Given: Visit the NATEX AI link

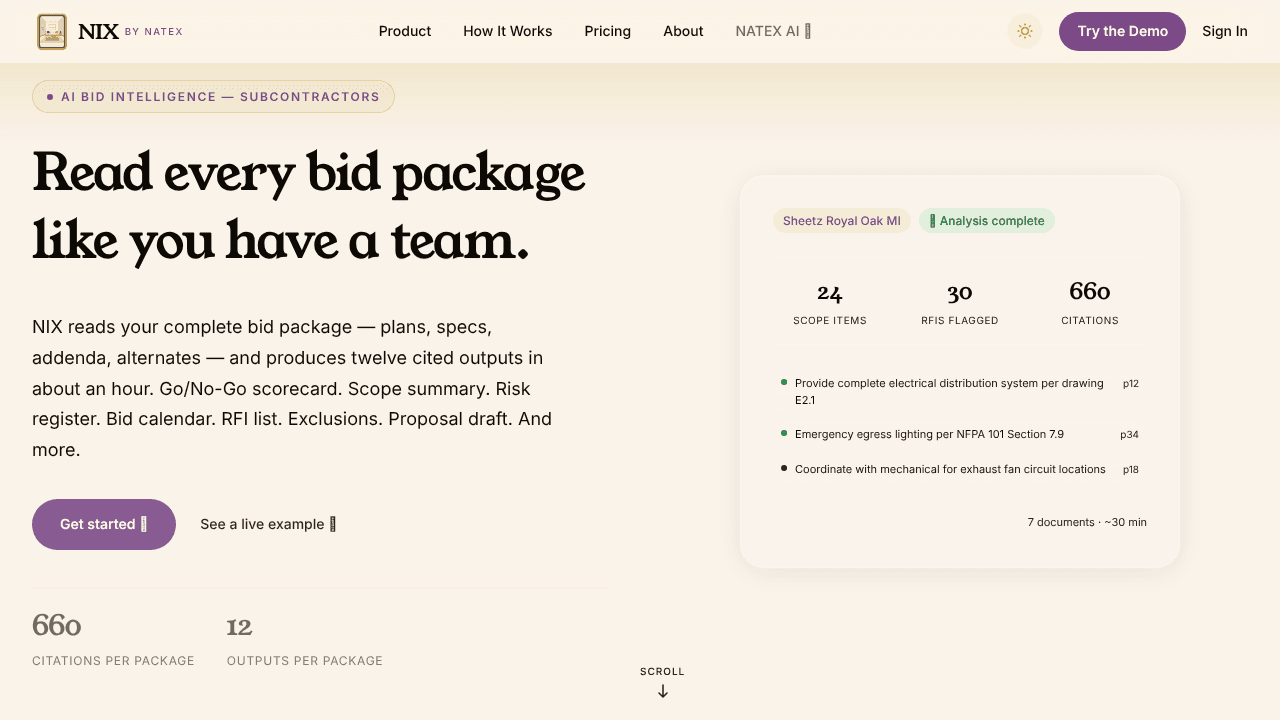Looking at the screenshot, I should click(773, 31).
